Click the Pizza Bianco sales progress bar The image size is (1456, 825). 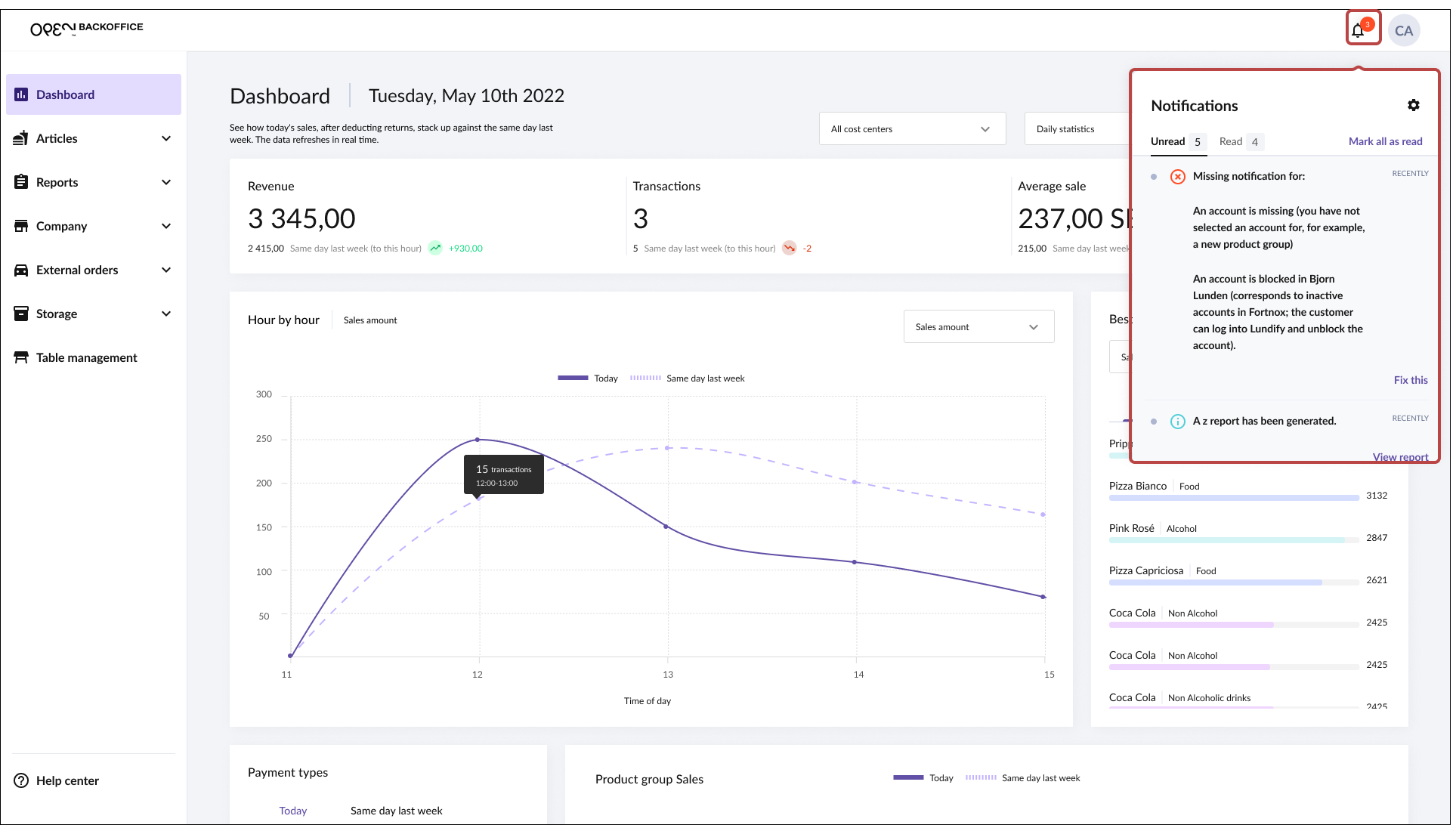click(1233, 498)
